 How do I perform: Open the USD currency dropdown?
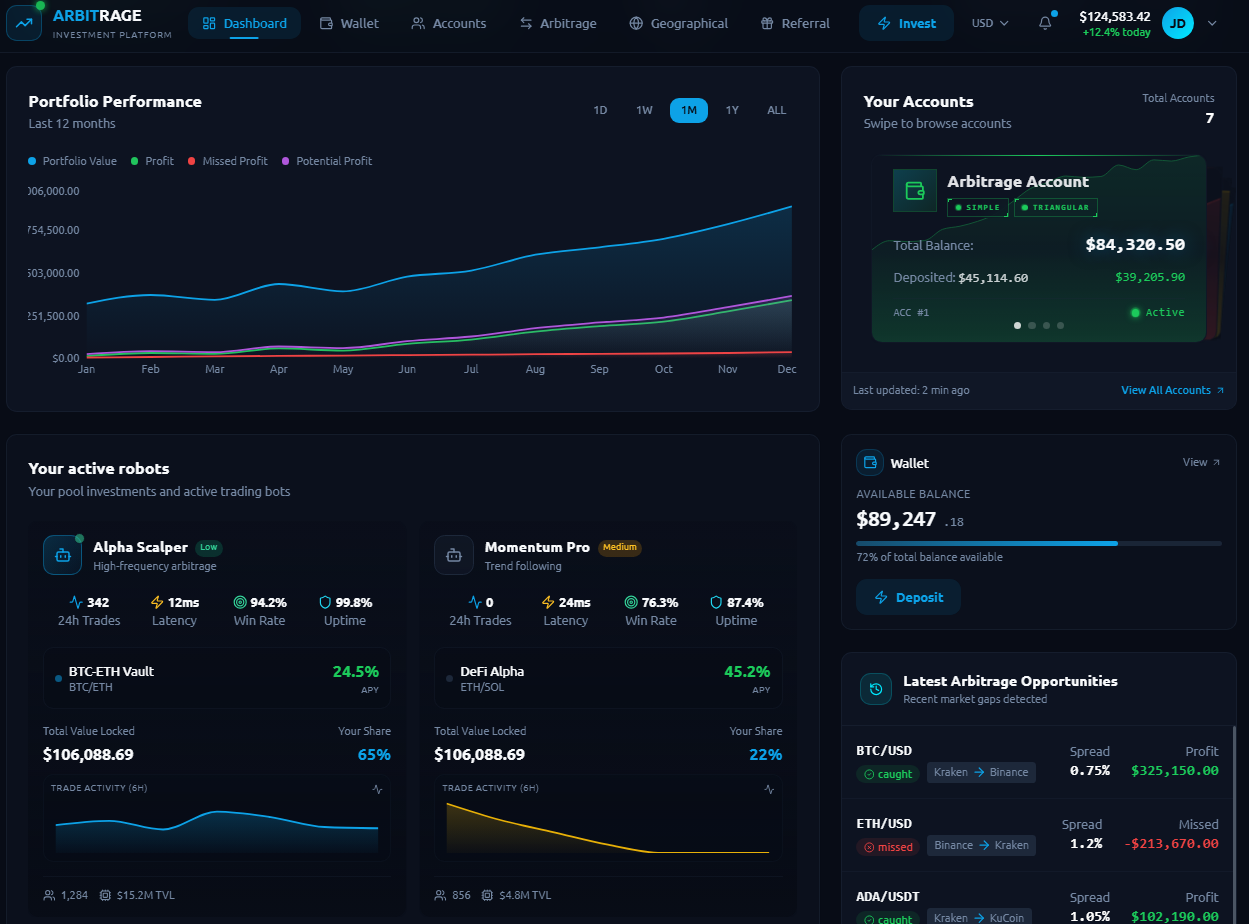click(990, 23)
